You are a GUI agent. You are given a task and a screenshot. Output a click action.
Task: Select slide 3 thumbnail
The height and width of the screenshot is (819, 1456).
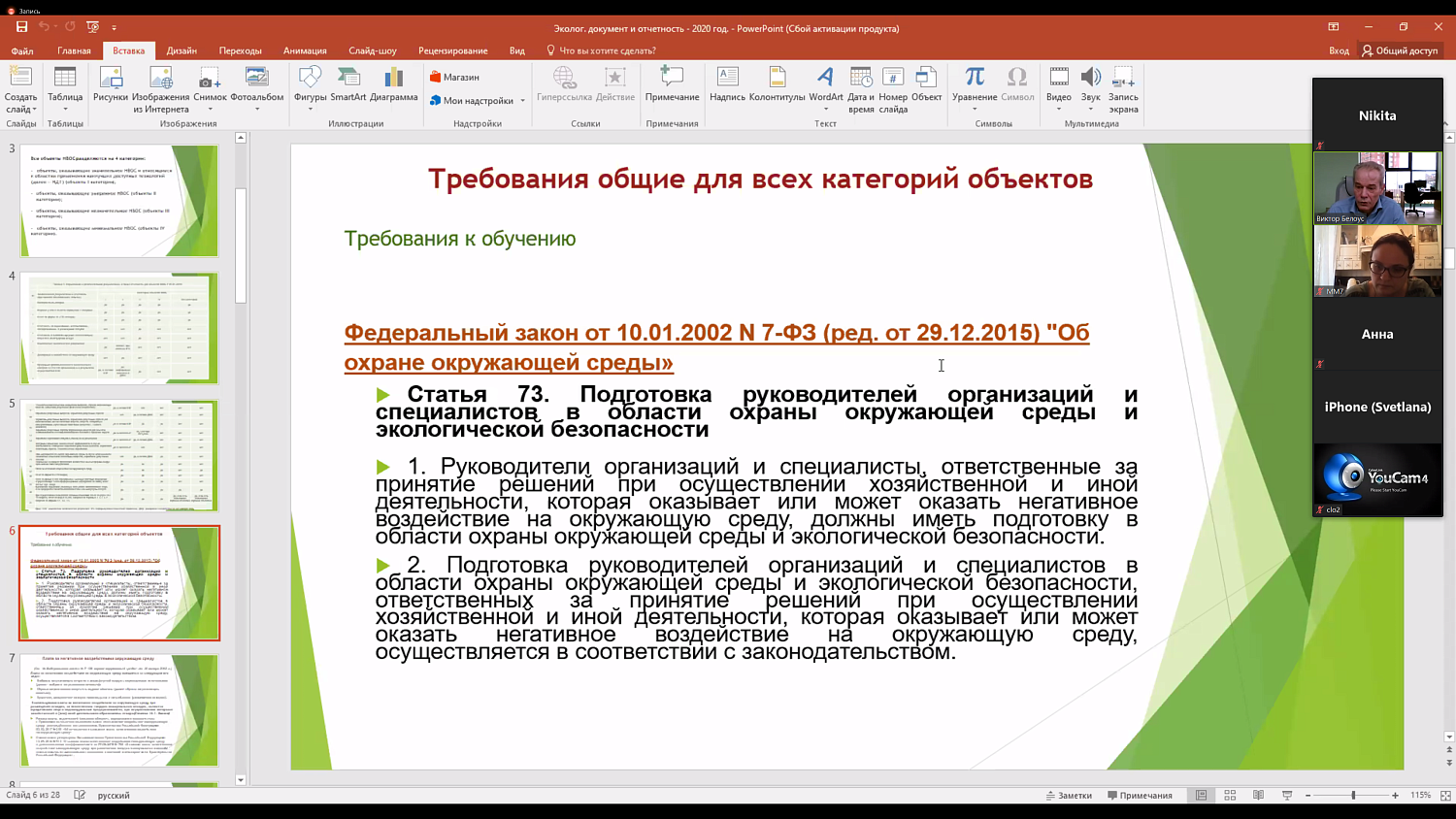(x=119, y=201)
